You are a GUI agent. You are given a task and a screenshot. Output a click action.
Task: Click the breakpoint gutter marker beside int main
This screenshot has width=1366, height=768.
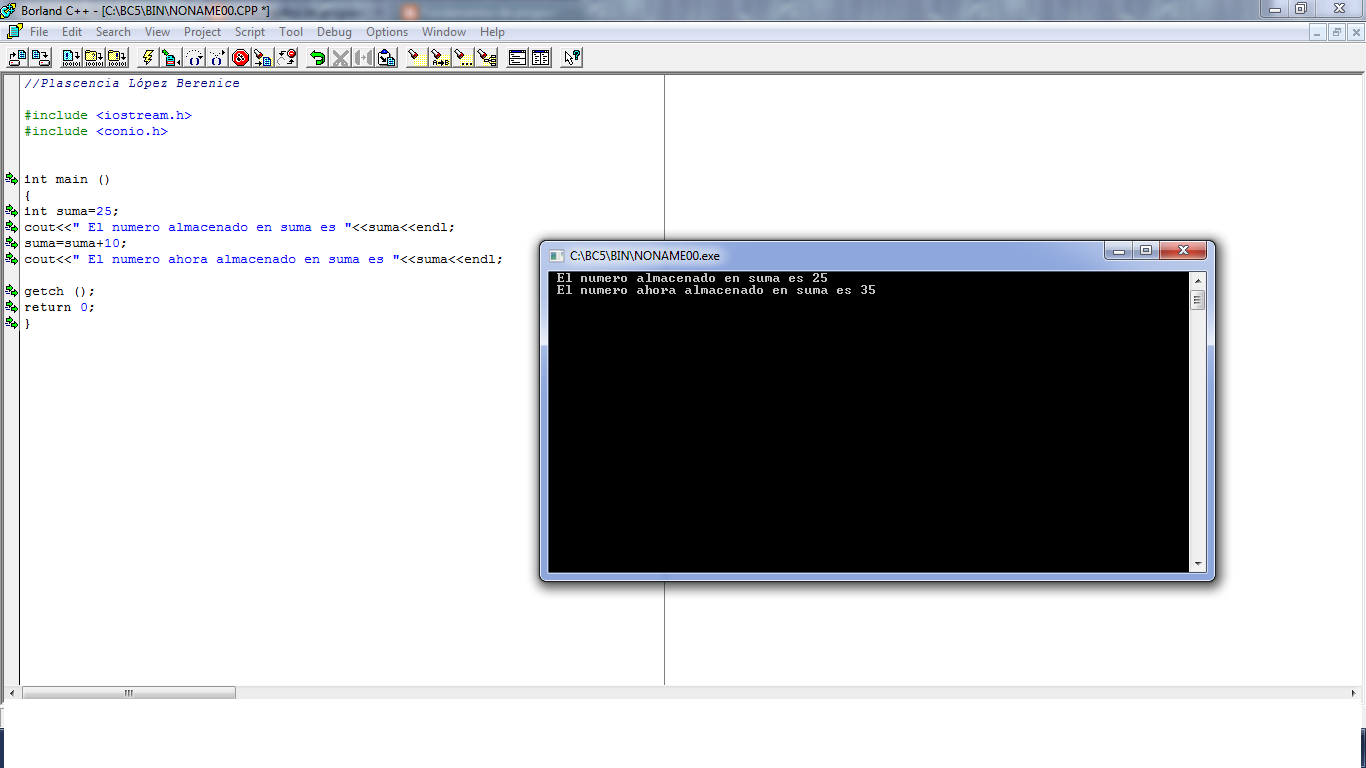tap(10, 179)
